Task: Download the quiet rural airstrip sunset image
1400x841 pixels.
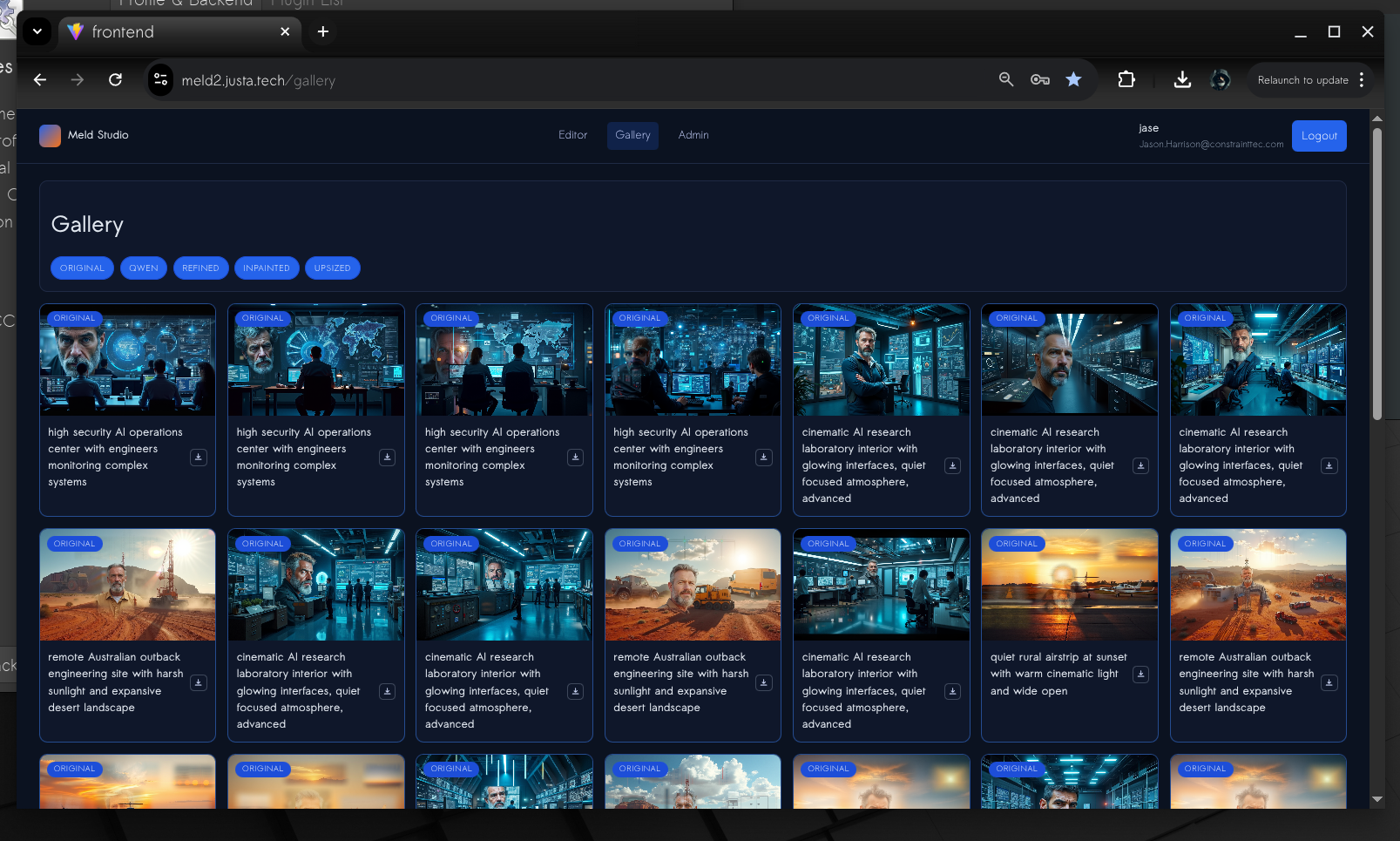Action: [1141, 673]
